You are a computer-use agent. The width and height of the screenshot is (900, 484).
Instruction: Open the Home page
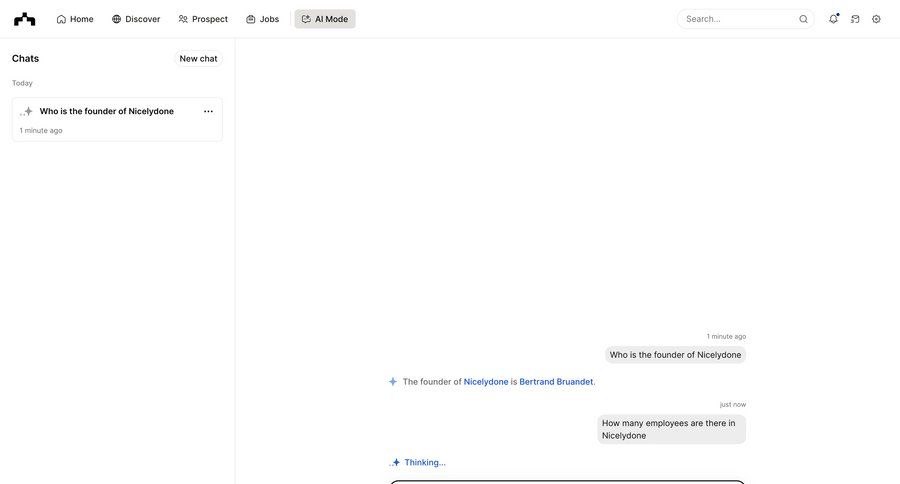coord(75,19)
